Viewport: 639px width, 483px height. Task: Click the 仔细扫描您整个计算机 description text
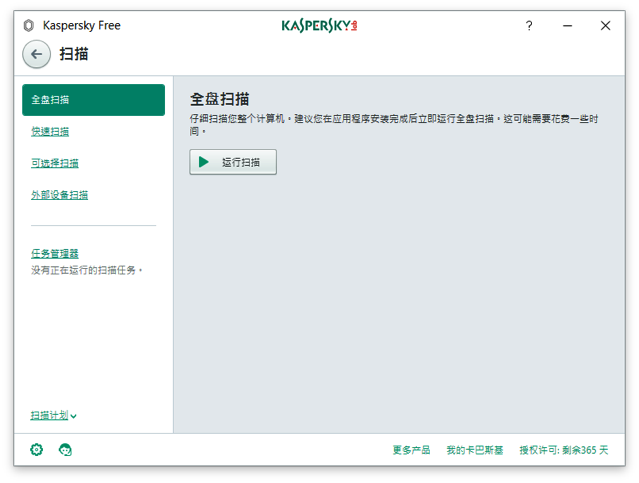pos(394,125)
